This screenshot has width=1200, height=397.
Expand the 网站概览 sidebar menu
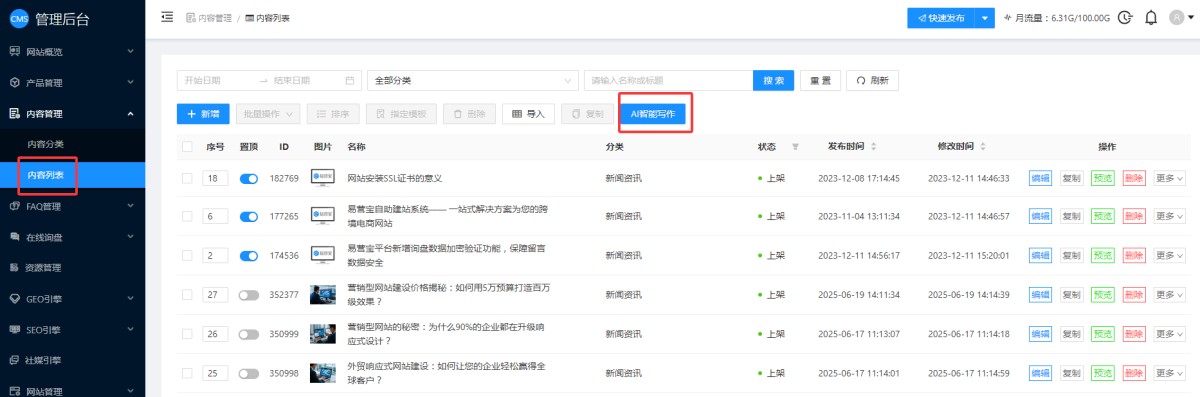pos(72,51)
